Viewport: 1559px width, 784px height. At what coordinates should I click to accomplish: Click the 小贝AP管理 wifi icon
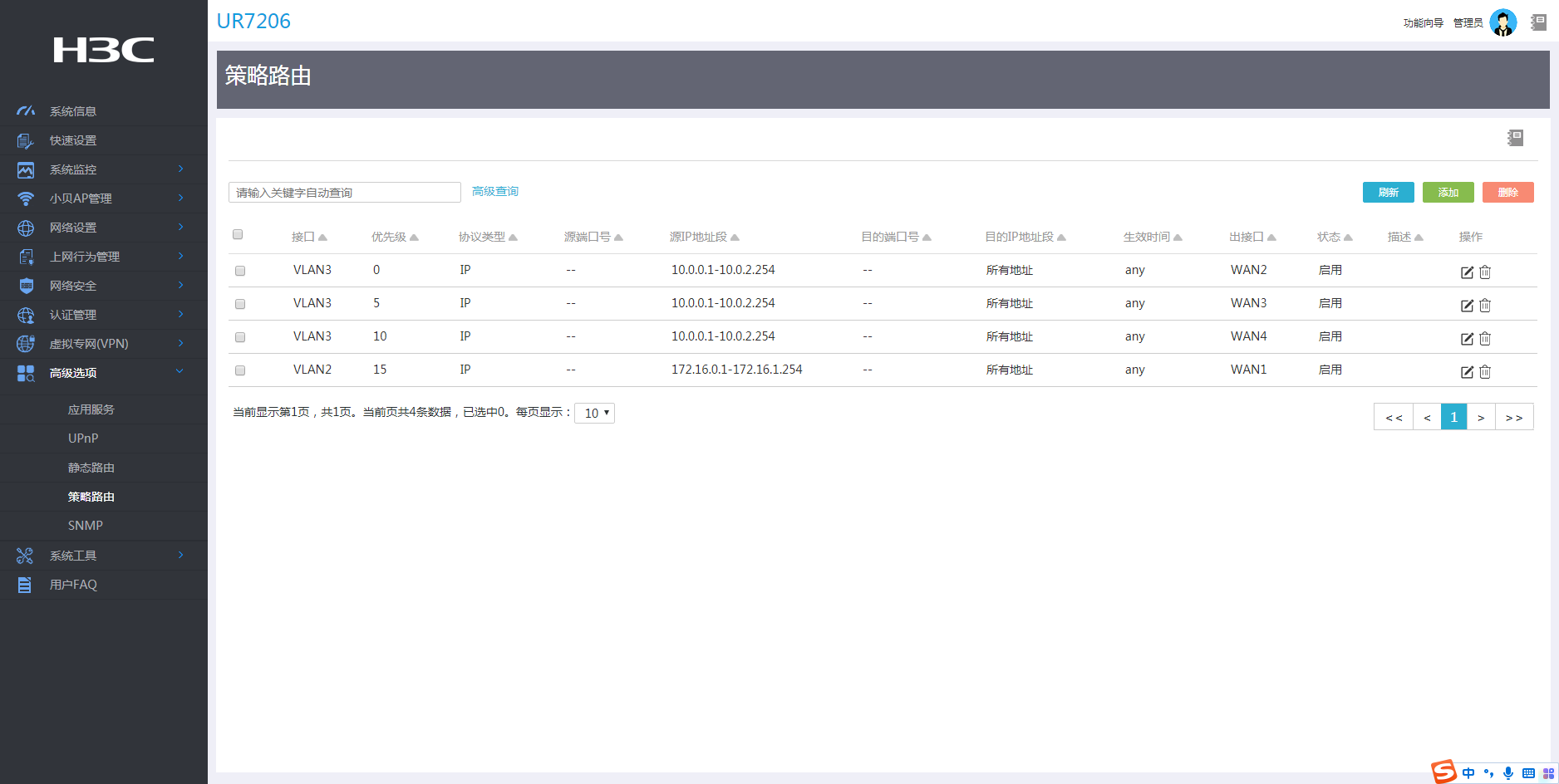click(x=26, y=198)
